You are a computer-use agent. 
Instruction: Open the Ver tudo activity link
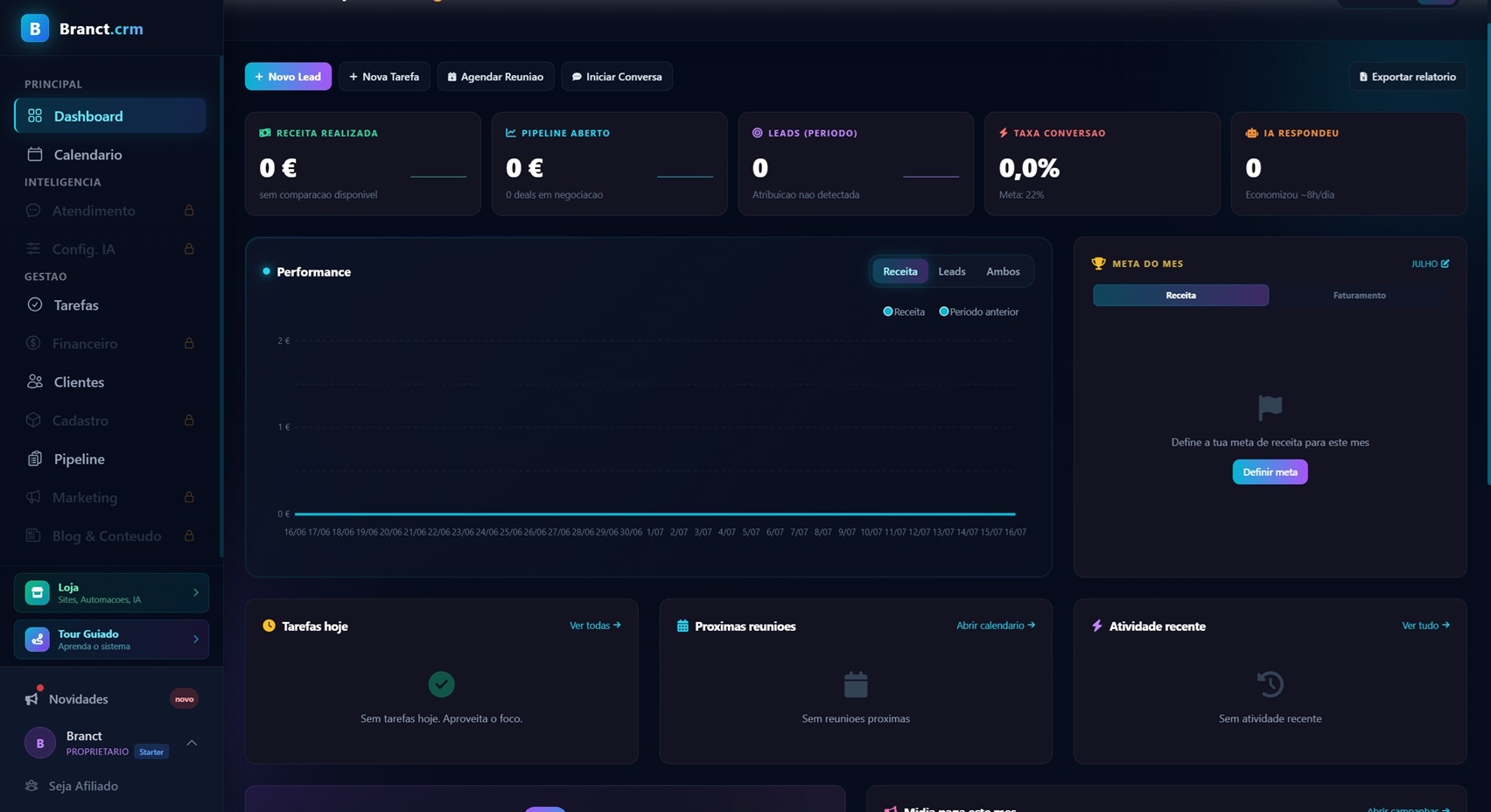pyautogui.click(x=1425, y=625)
